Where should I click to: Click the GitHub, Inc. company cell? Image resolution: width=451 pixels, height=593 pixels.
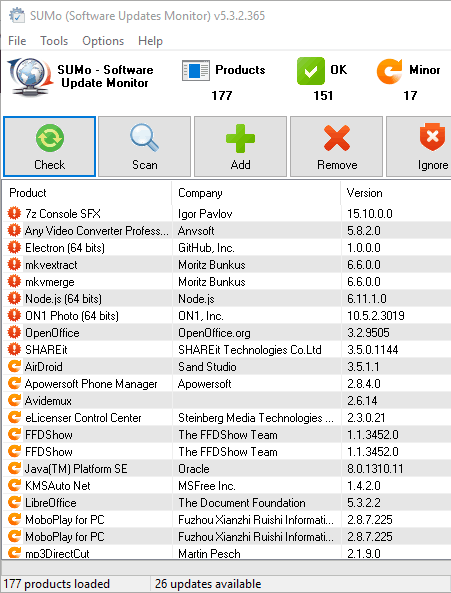click(206, 248)
